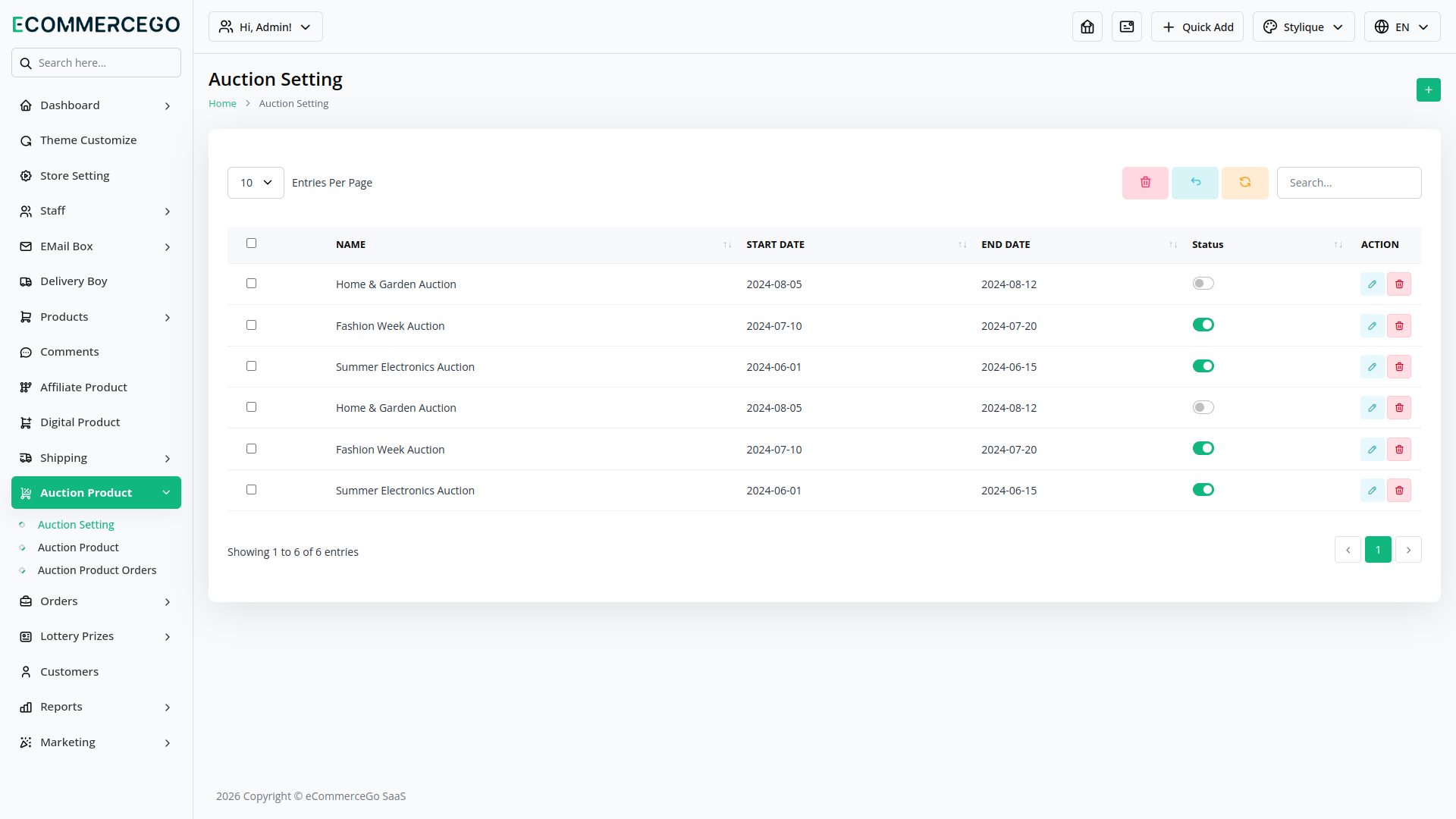The height and width of the screenshot is (819, 1456).
Task: Open Theme Customize in the sidebar
Action: click(96, 140)
